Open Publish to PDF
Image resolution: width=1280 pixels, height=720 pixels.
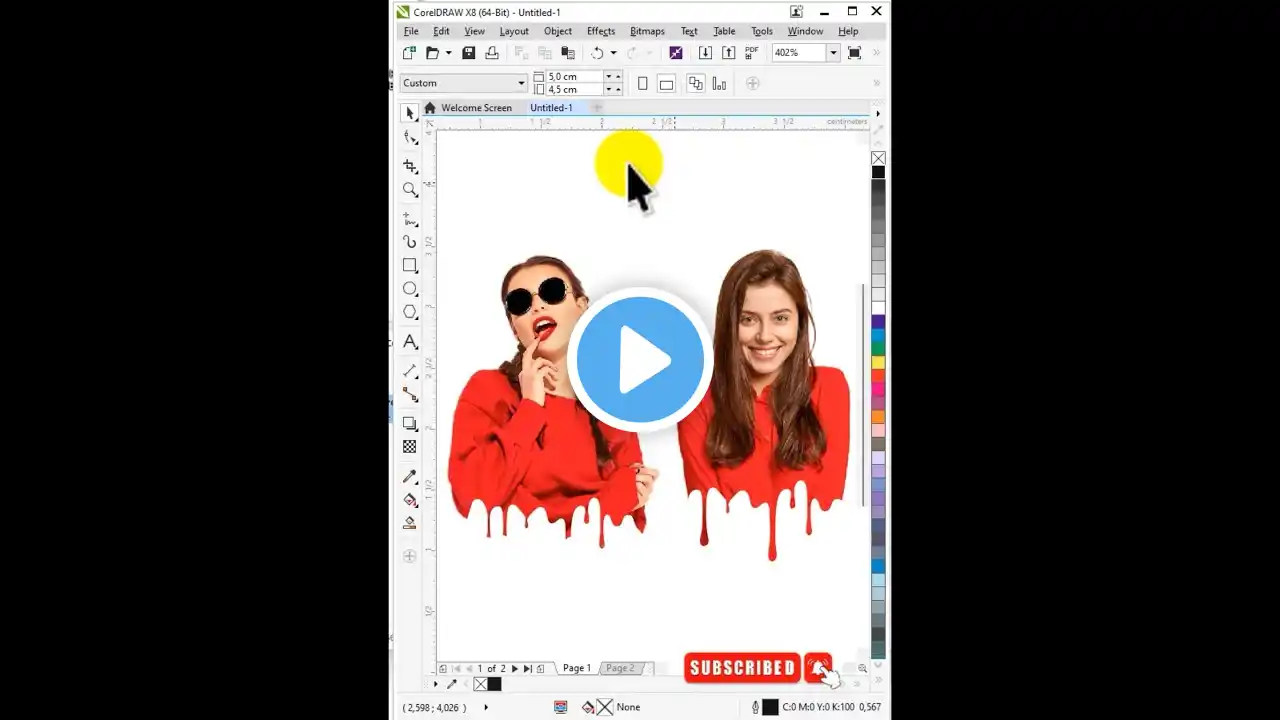[751, 52]
